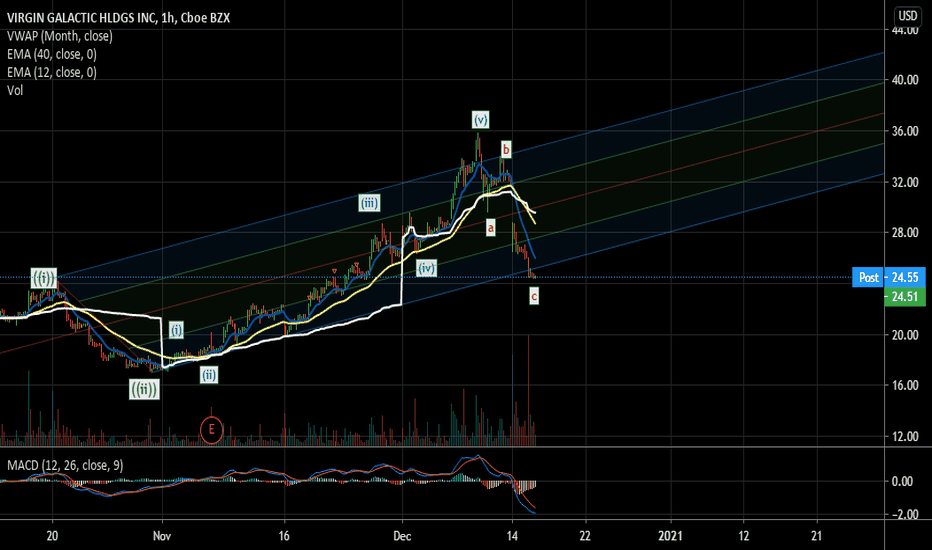The height and width of the screenshot is (550, 932).
Task: Click the Vol indicator label
Action: tap(15, 90)
